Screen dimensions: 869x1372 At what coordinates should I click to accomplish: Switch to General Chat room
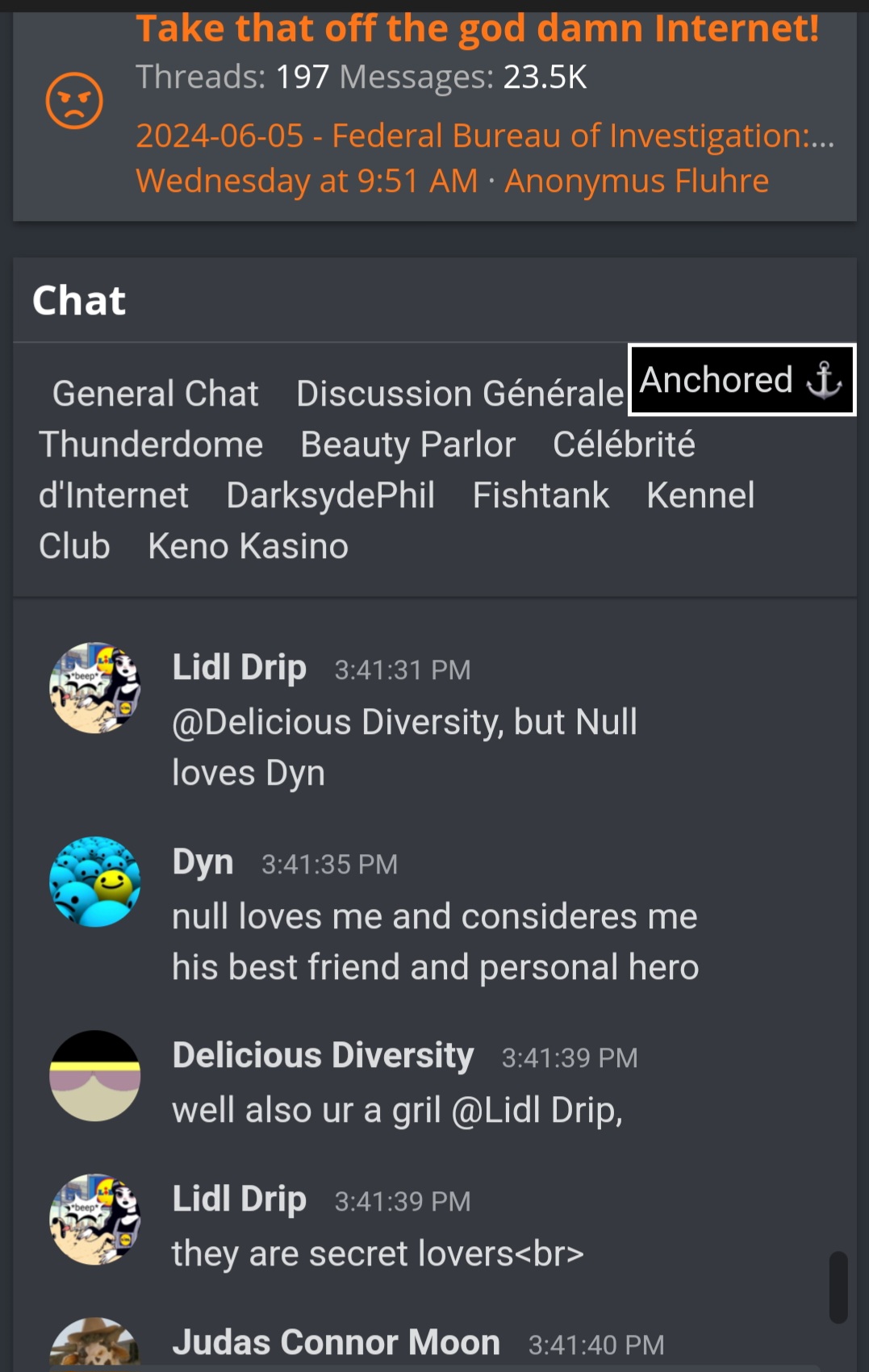155,394
